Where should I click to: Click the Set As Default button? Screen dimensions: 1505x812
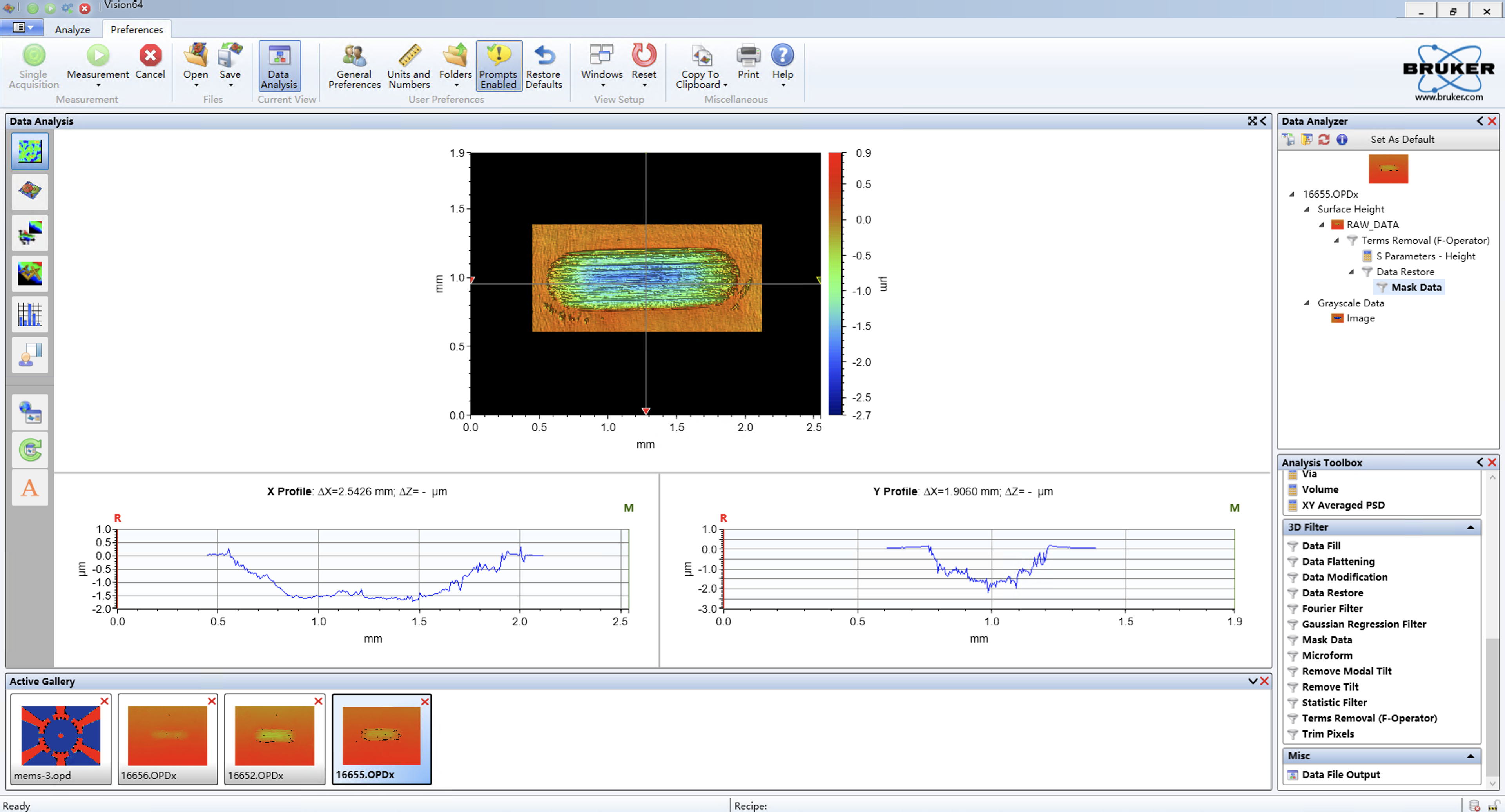1402,139
